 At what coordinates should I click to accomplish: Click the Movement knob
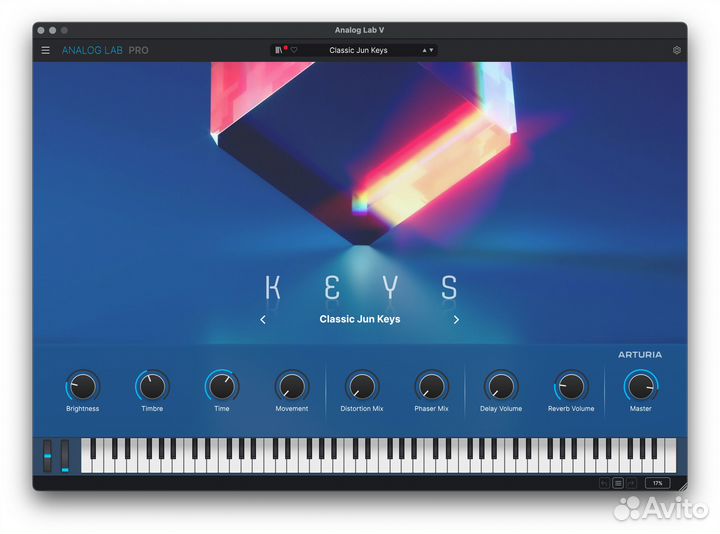click(292, 386)
